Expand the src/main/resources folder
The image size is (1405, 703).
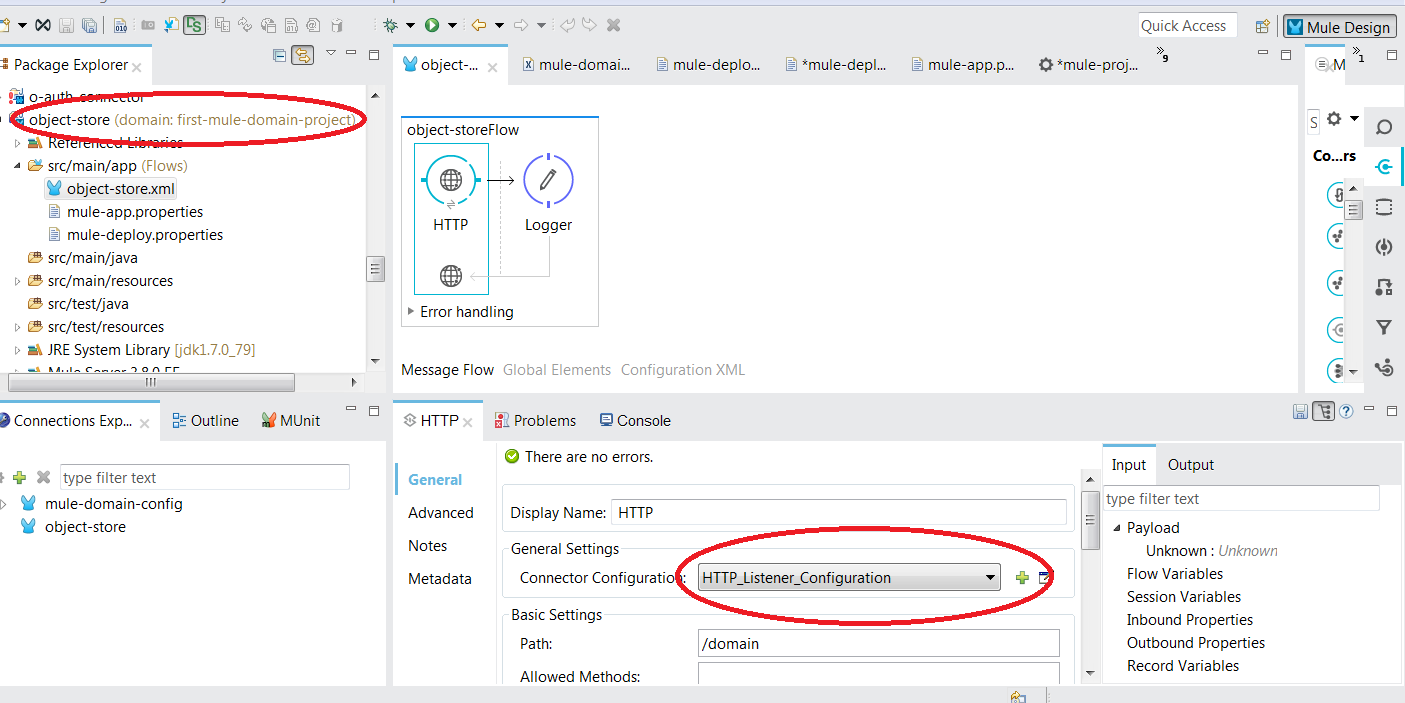17,281
